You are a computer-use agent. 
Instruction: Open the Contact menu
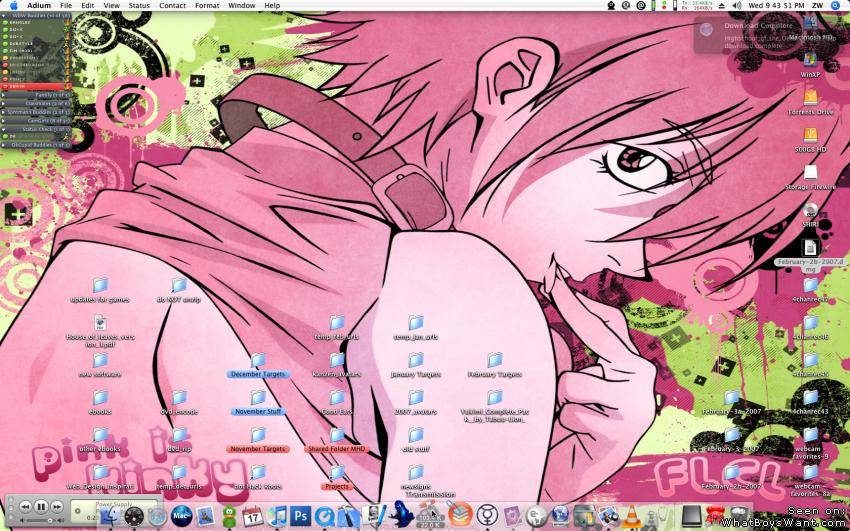click(x=172, y=5)
